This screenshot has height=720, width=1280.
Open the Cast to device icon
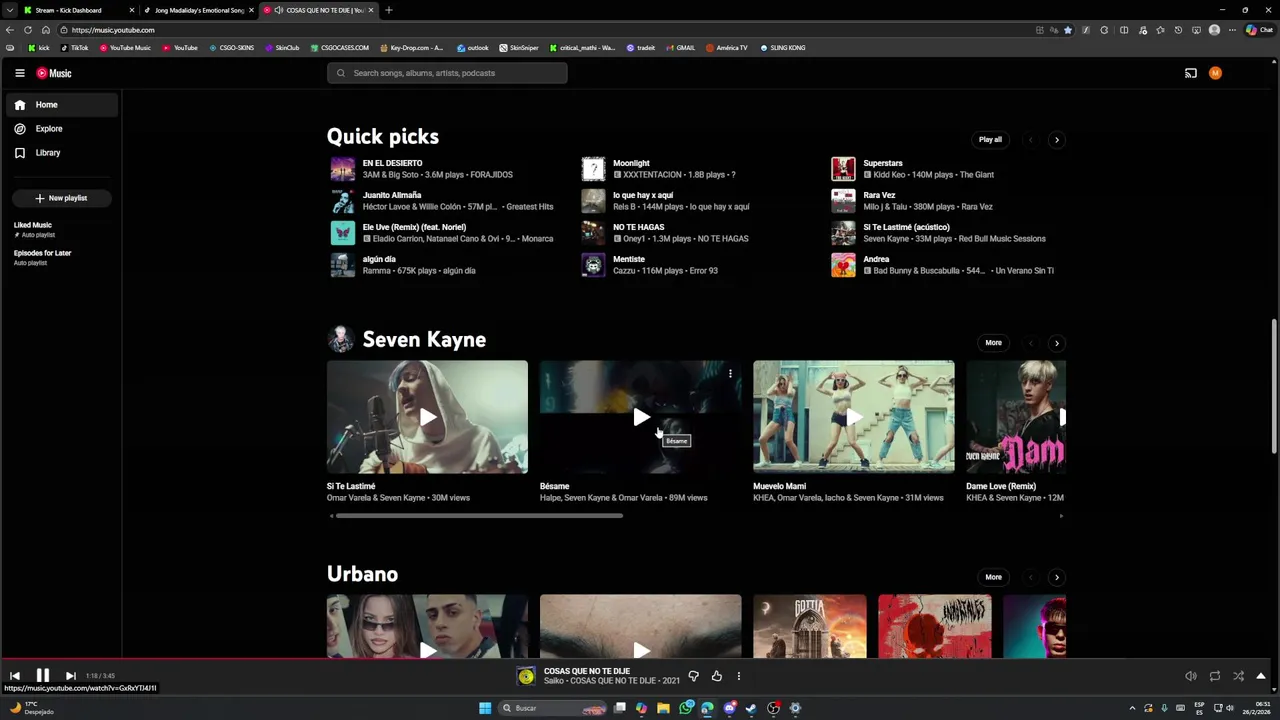coord(1190,73)
